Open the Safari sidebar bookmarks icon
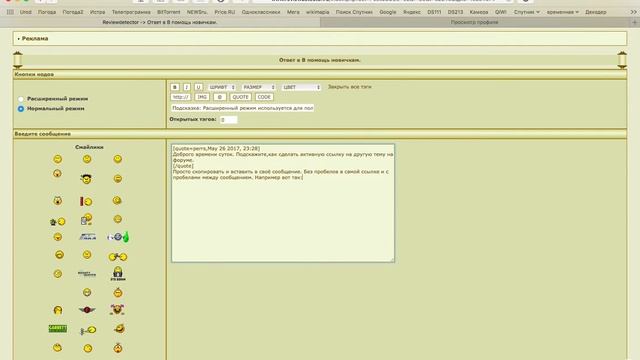This screenshot has height=360, width=640. coord(10,12)
